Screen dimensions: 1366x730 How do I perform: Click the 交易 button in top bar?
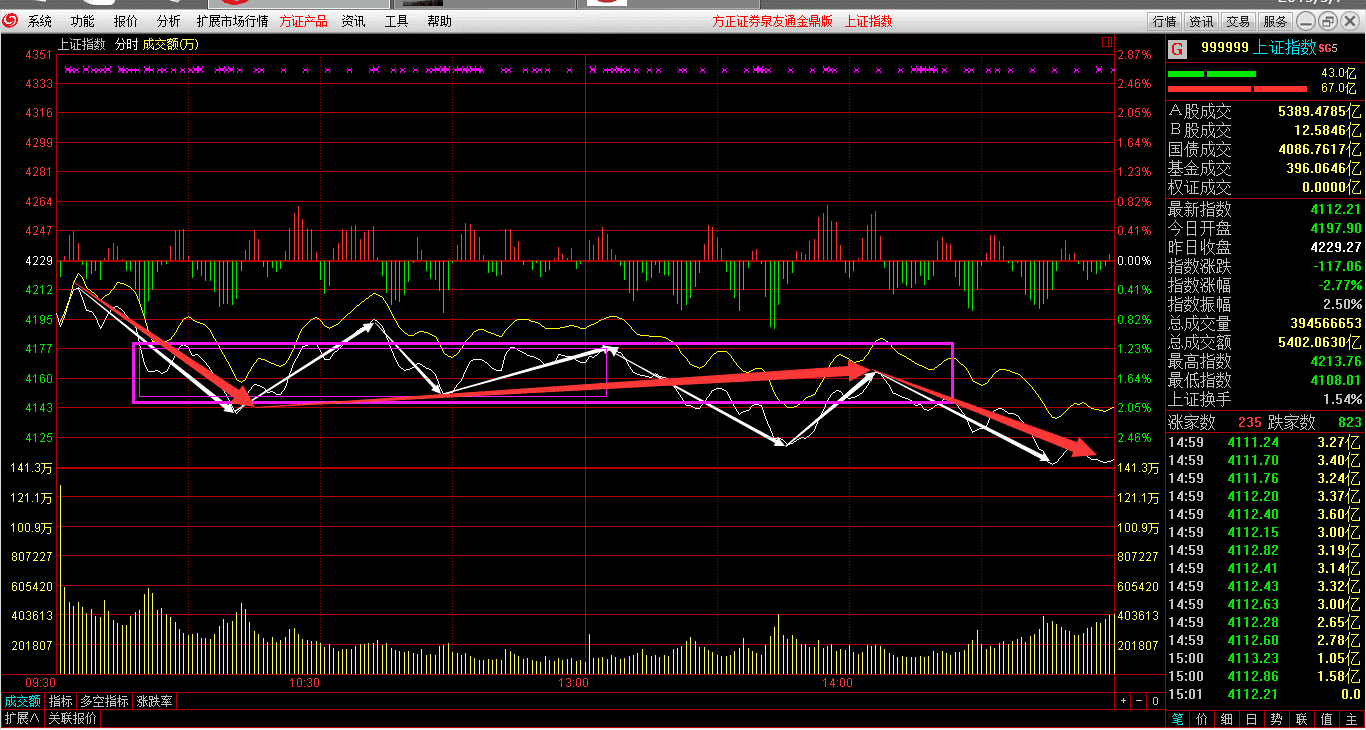tap(1238, 21)
